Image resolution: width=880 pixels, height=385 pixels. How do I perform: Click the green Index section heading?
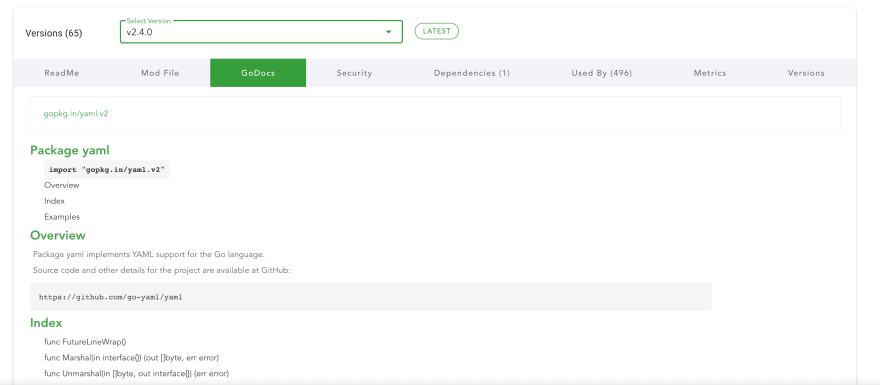(46, 323)
